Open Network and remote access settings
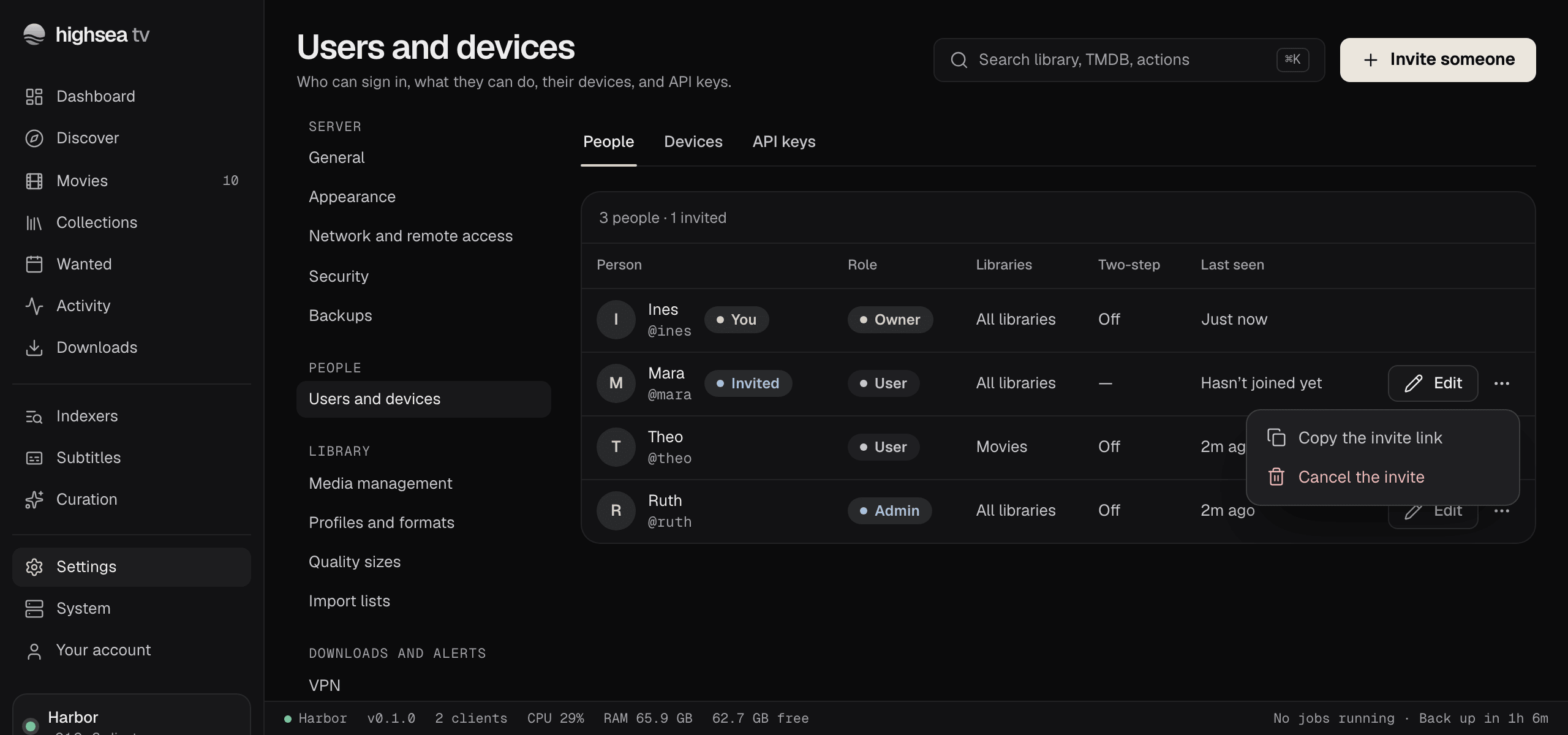 point(410,236)
